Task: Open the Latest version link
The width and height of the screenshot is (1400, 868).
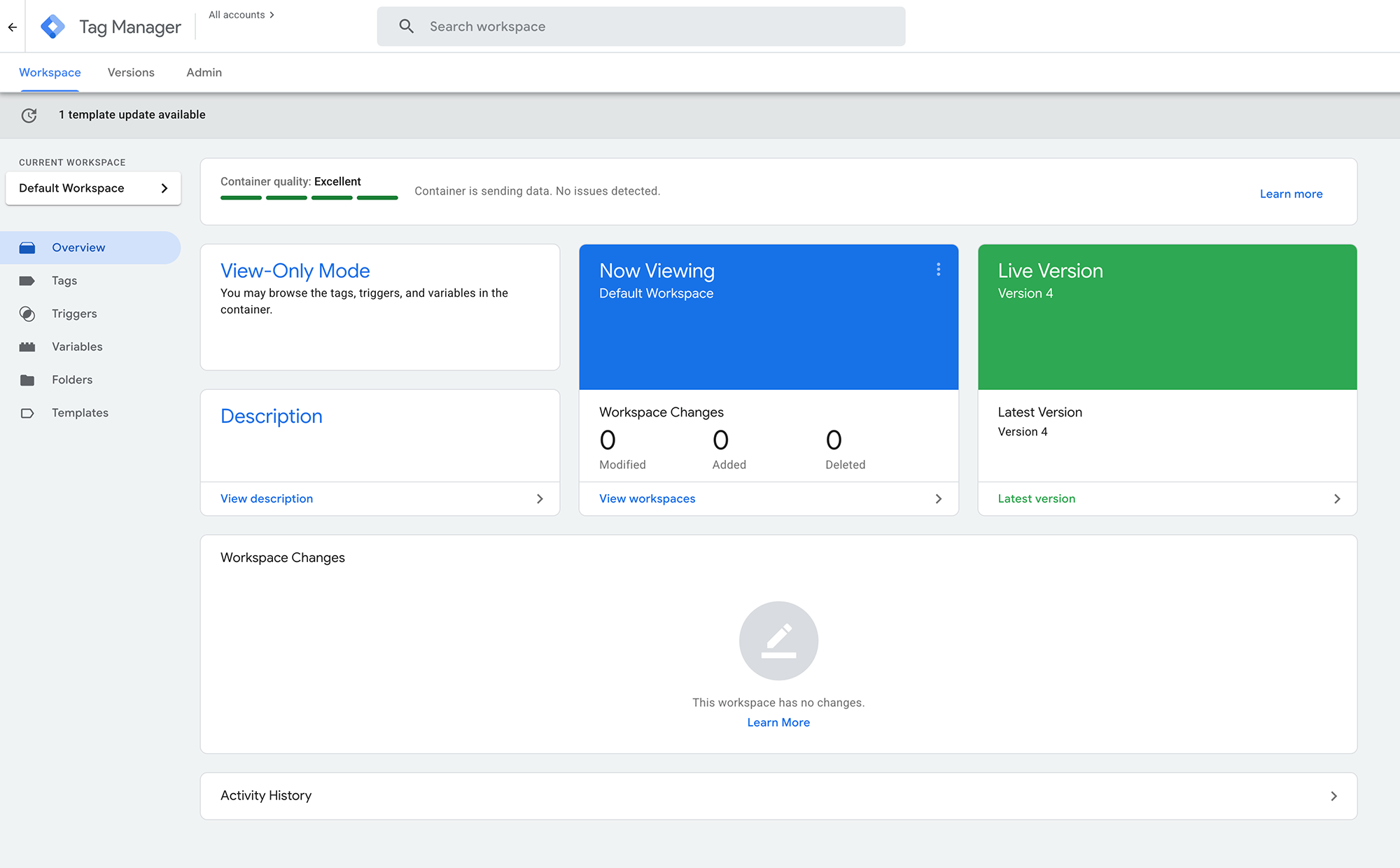Action: tap(1037, 499)
